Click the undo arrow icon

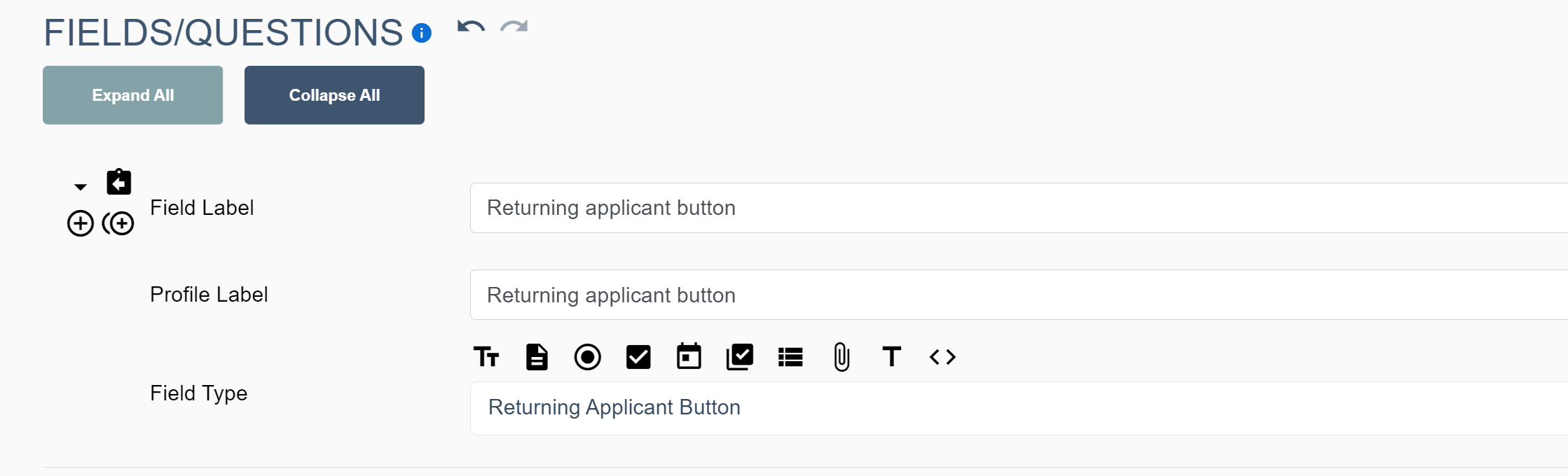click(471, 27)
